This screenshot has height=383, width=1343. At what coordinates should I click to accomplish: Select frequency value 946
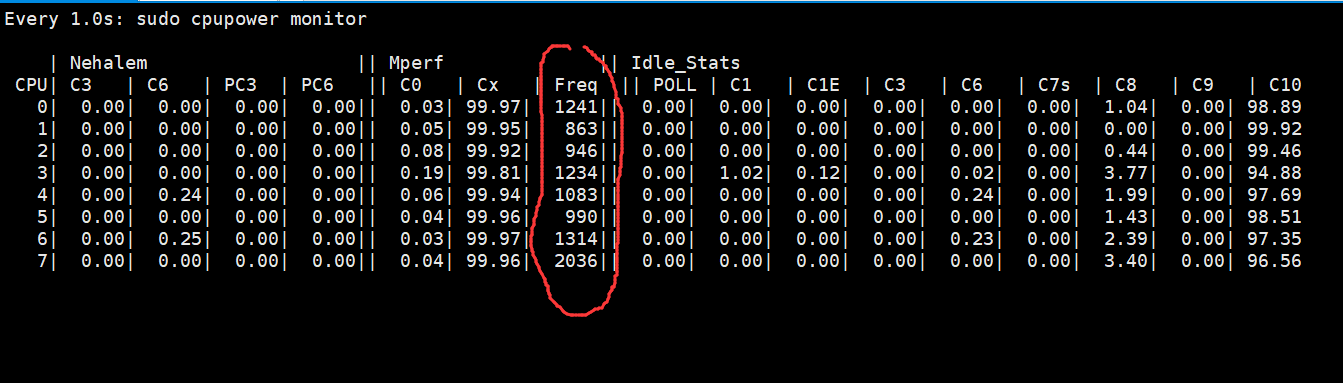point(581,151)
